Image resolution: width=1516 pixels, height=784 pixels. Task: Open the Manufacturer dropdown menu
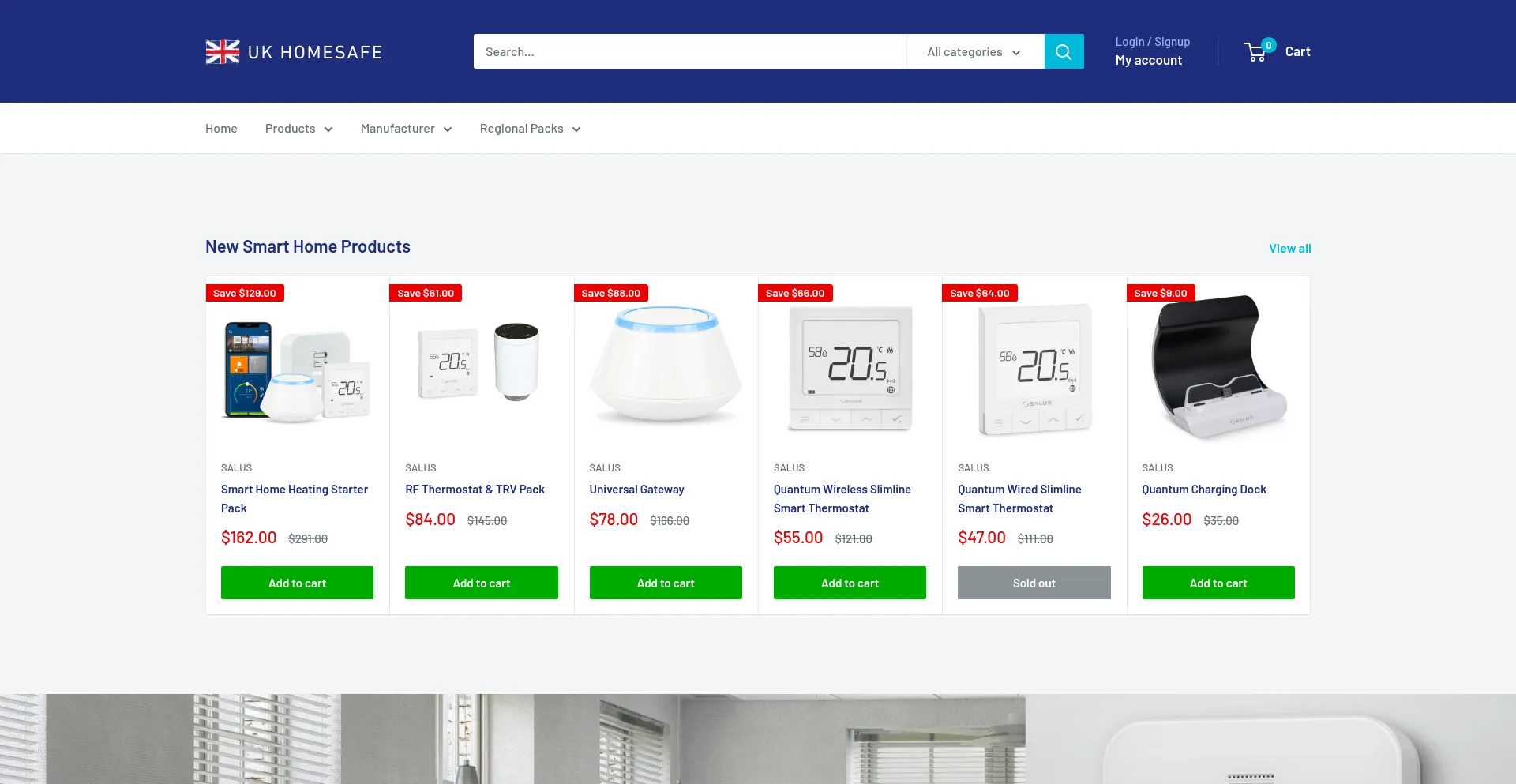click(406, 129)
